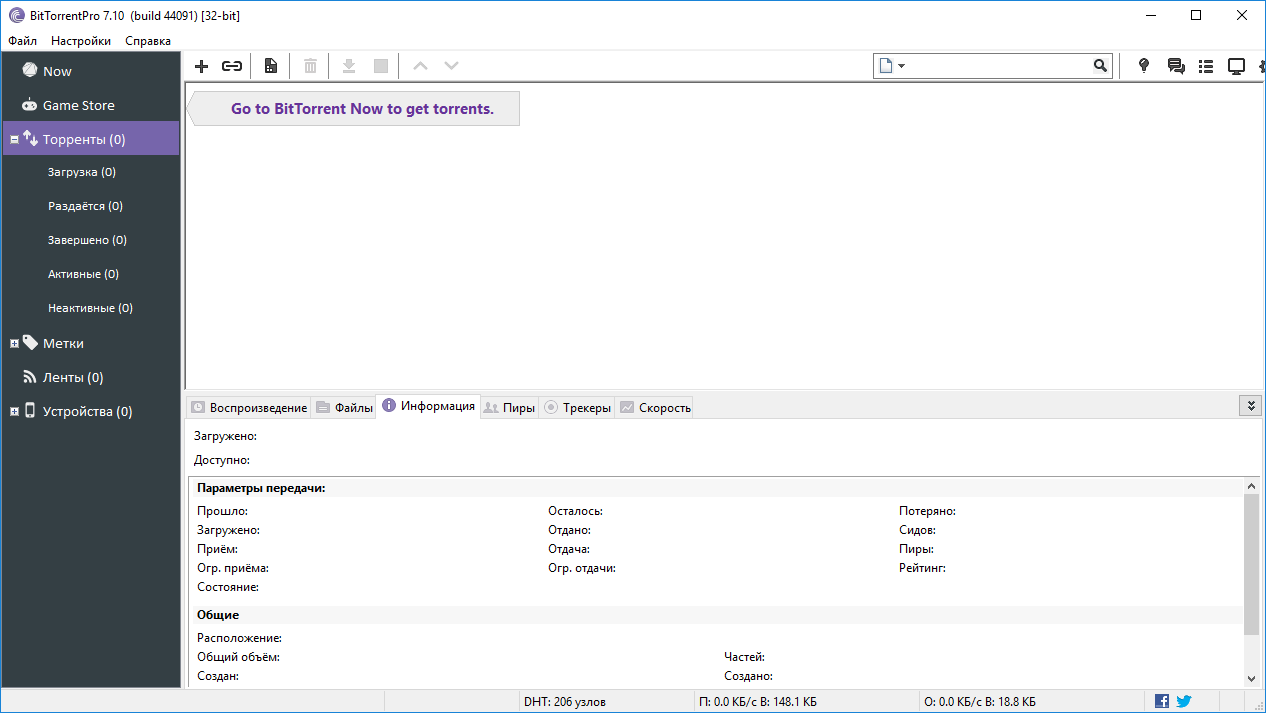Open the Настройки menu
1266x713 pixels.
point(81,41)
